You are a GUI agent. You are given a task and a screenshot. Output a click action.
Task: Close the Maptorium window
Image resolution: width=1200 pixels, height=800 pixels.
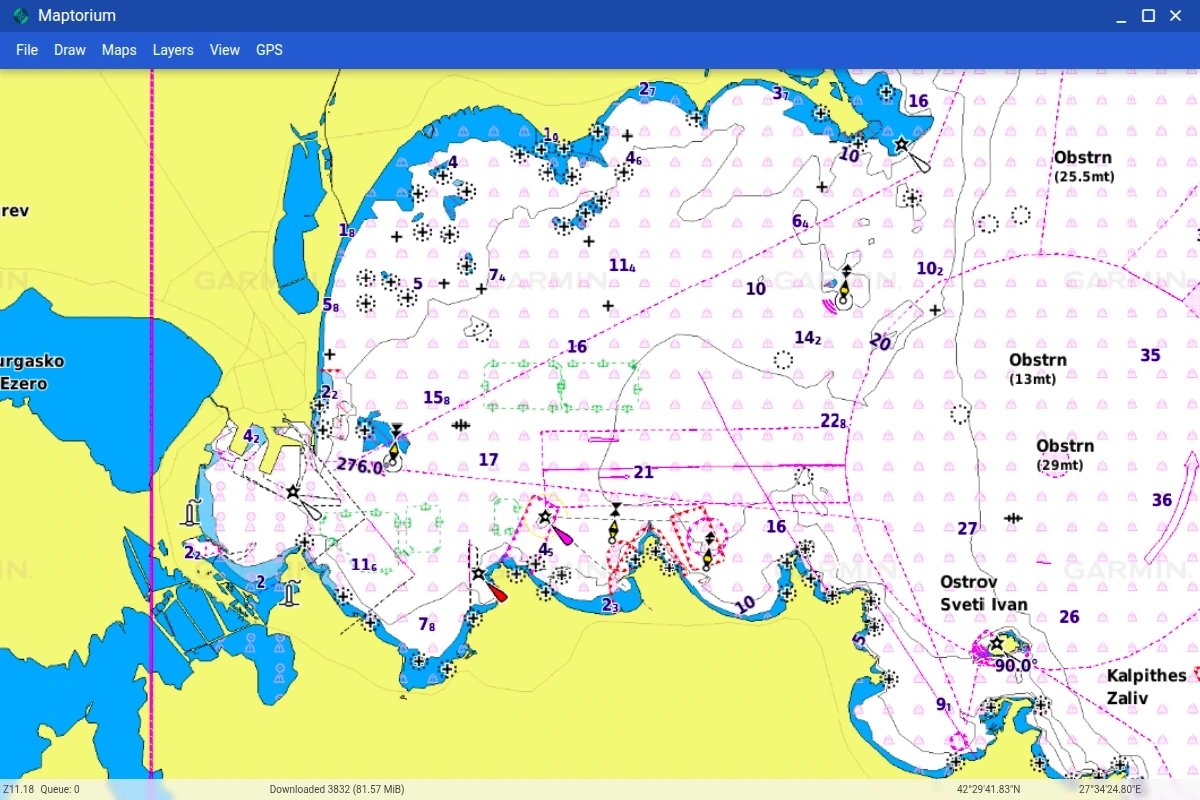[x=1177, y=16]
